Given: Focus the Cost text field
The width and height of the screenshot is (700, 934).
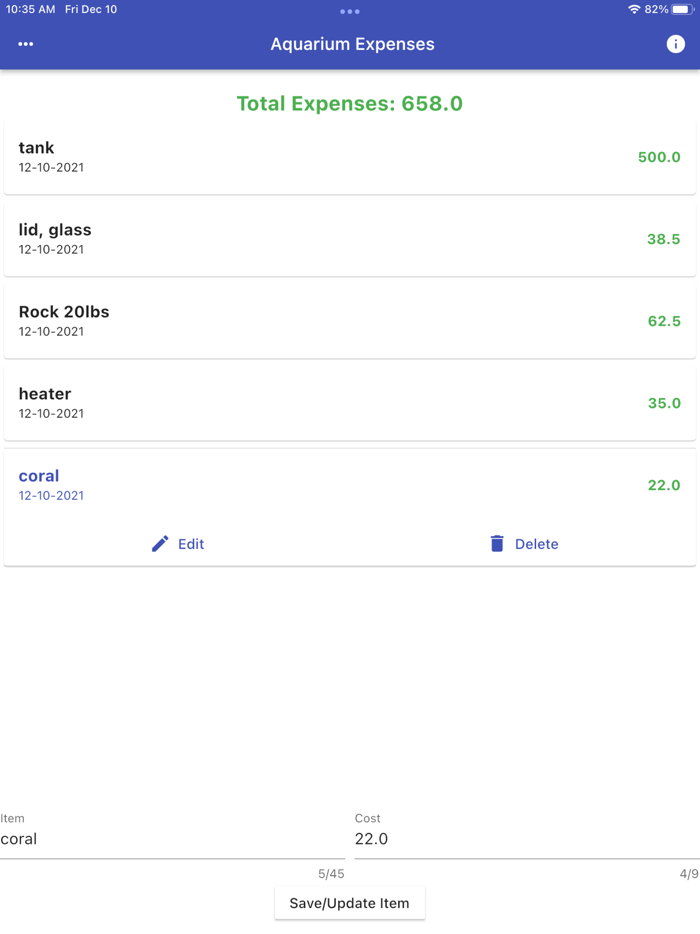Looking at the screenshot, I should coord(526,840).
